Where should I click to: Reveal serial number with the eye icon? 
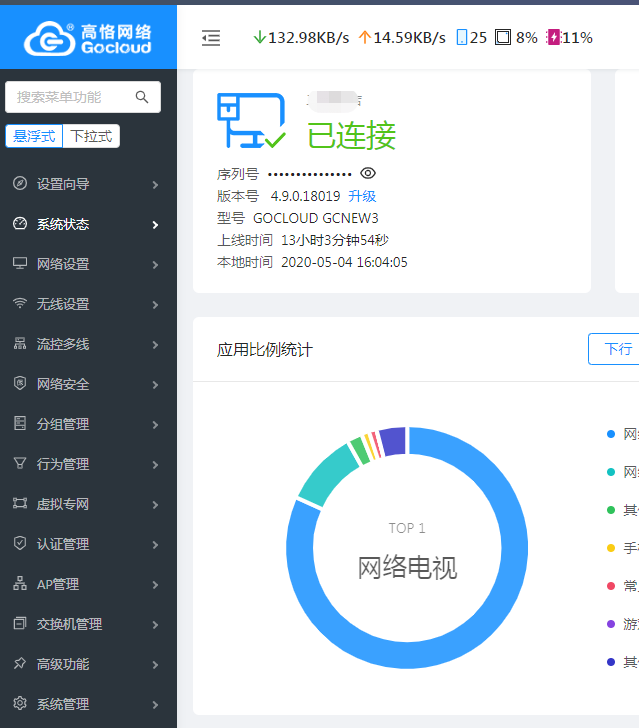[x=367, y=173]
